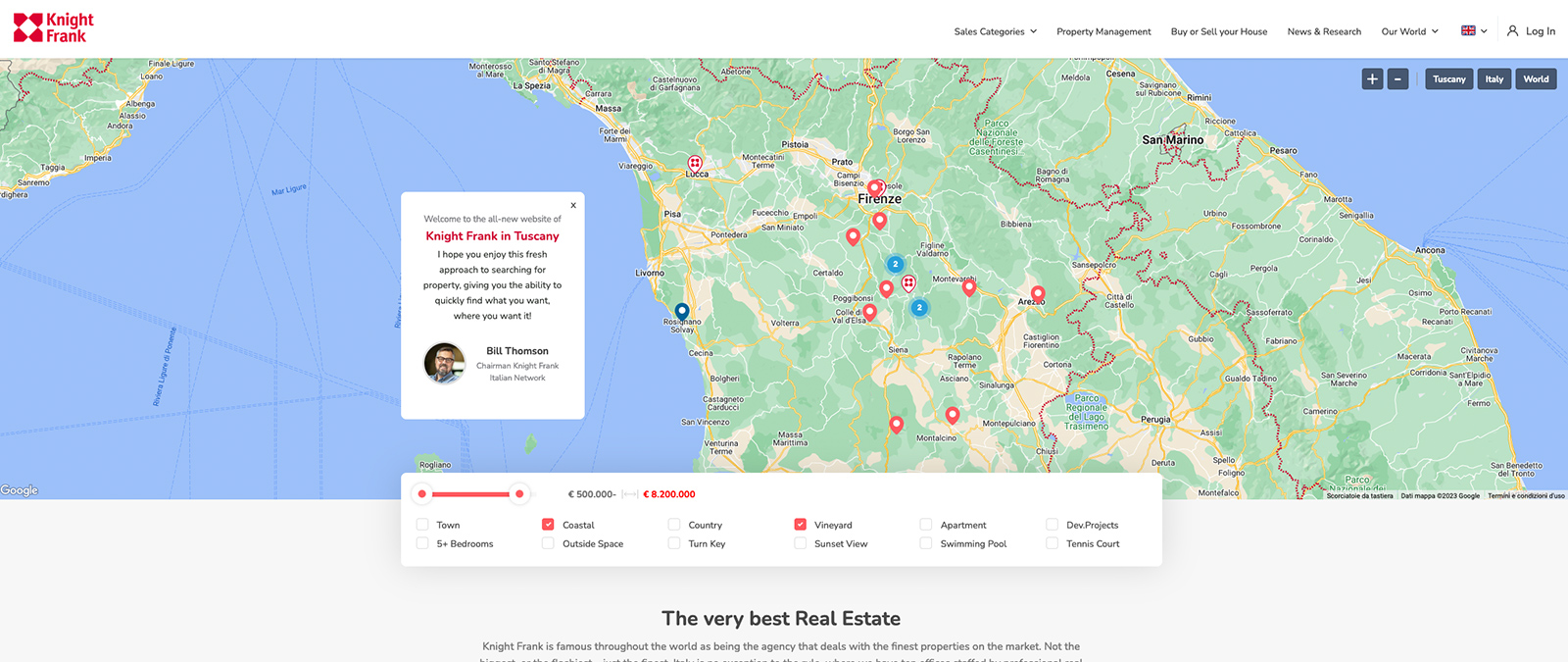Image resolution: width=1568 pixels, height=662 pixels.
Task: Zoom out the map with minus button
Action: click(x=1398, y=79)
